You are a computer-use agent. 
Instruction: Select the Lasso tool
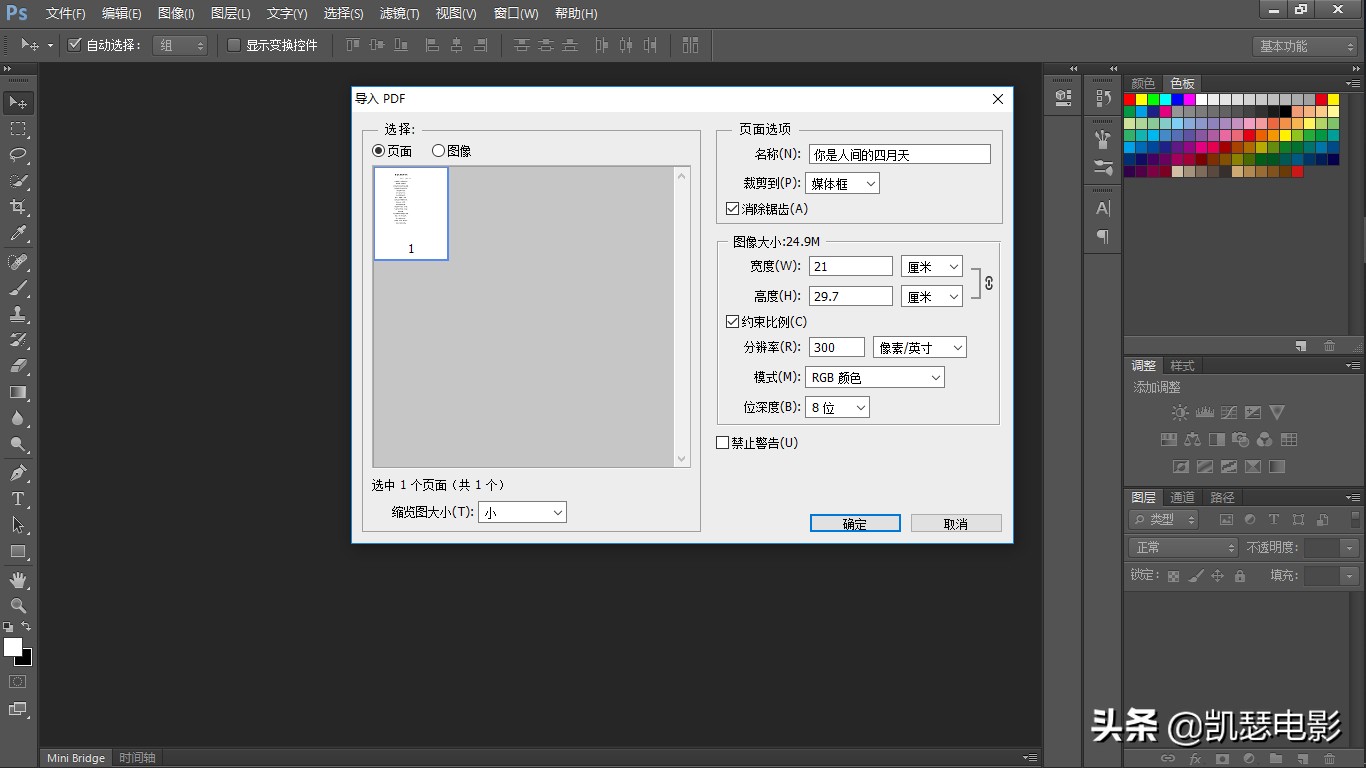(18, 155)
